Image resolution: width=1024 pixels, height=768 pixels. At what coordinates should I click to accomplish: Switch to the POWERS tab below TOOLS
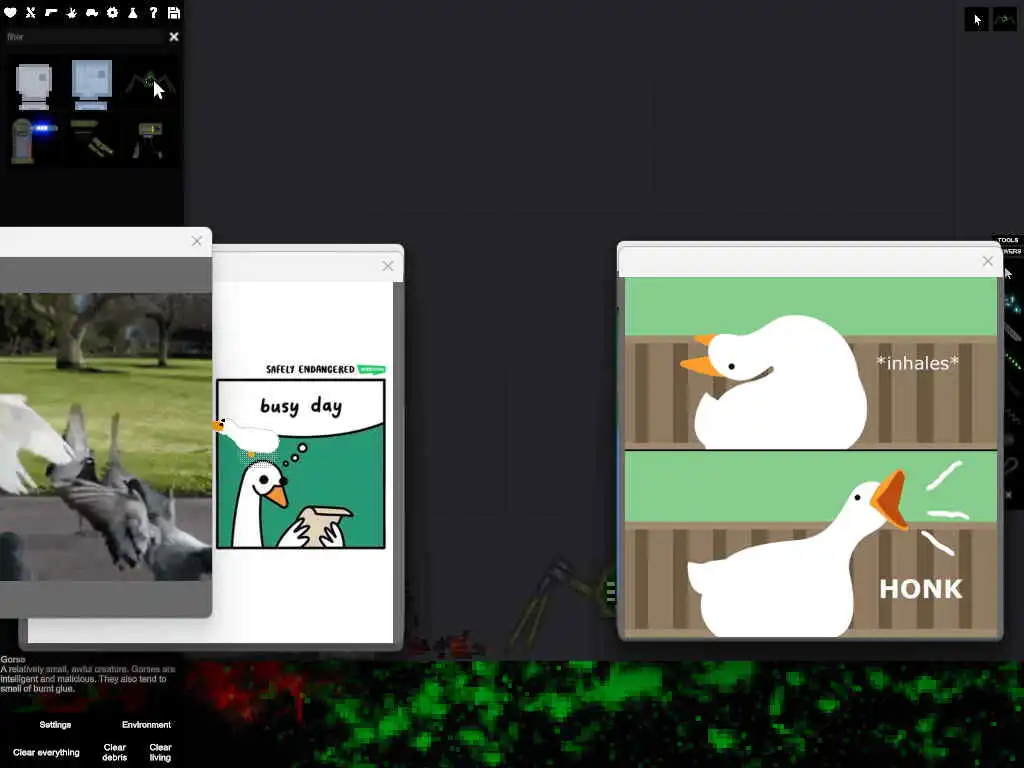[x=1011, y=251]
